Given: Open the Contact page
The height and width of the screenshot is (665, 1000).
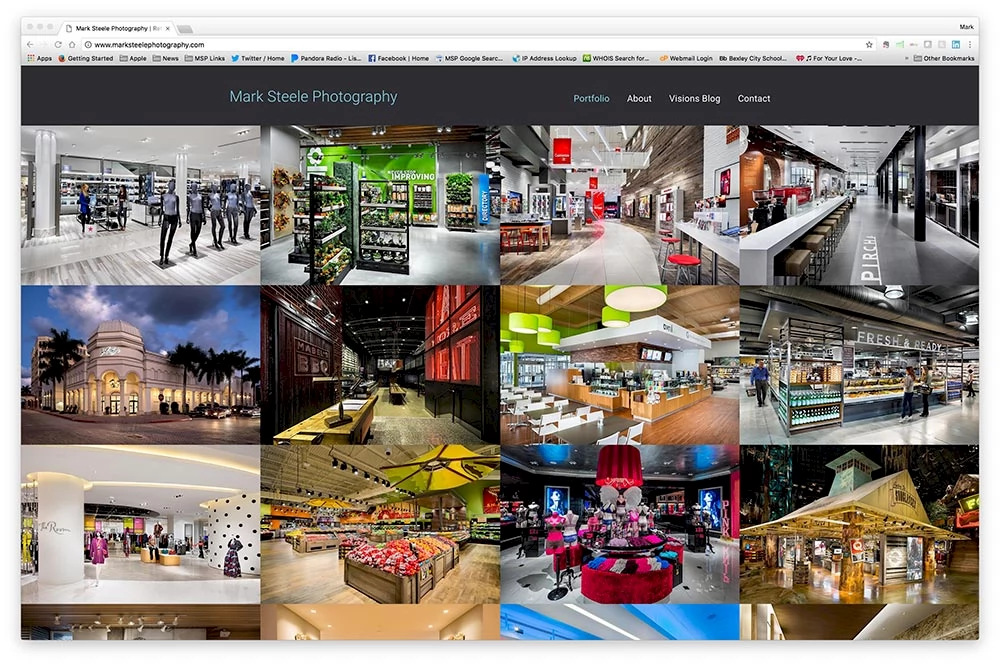Looking at the screenshot, I should tap(754, 98).
